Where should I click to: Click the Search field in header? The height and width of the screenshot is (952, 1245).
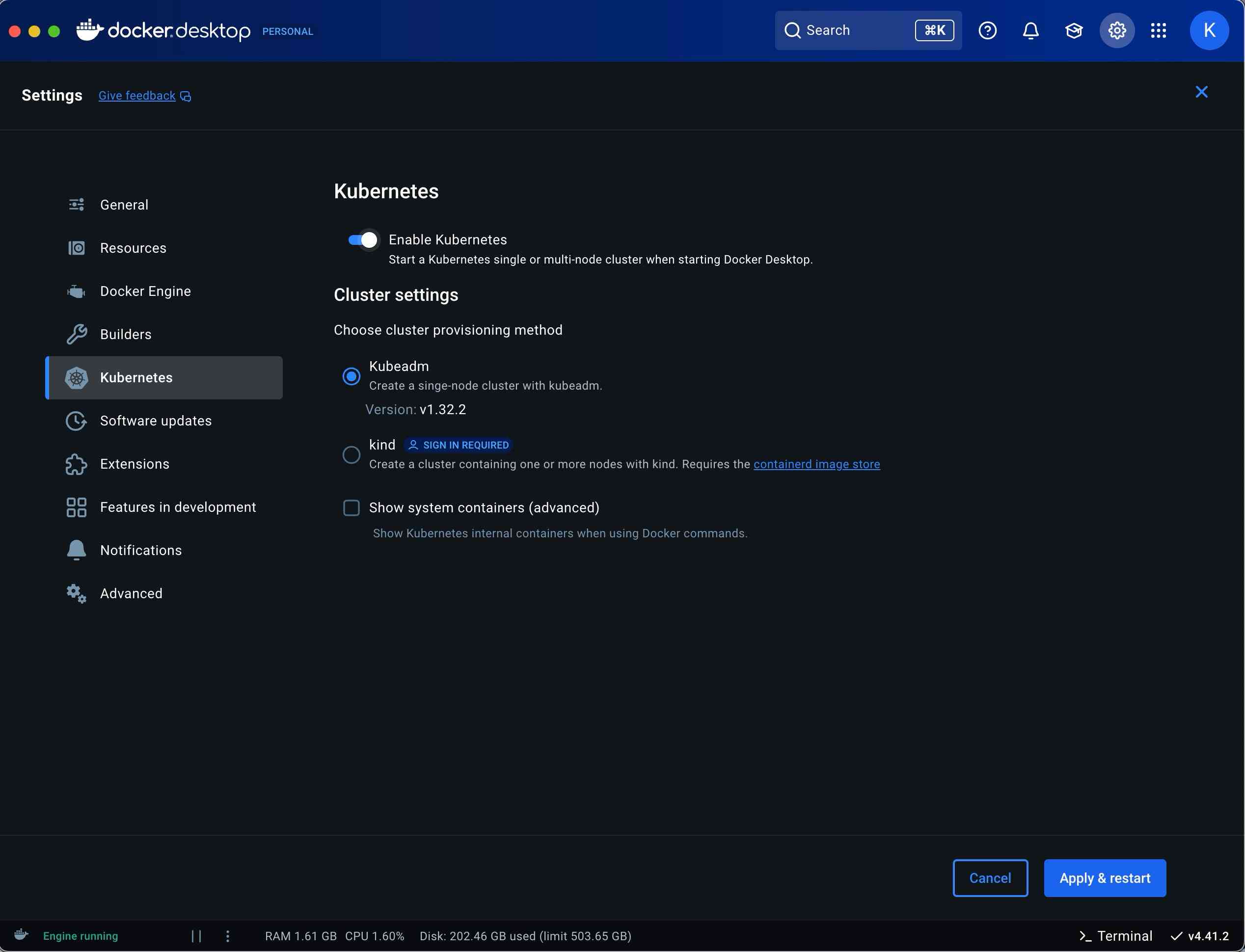[850, 30]
